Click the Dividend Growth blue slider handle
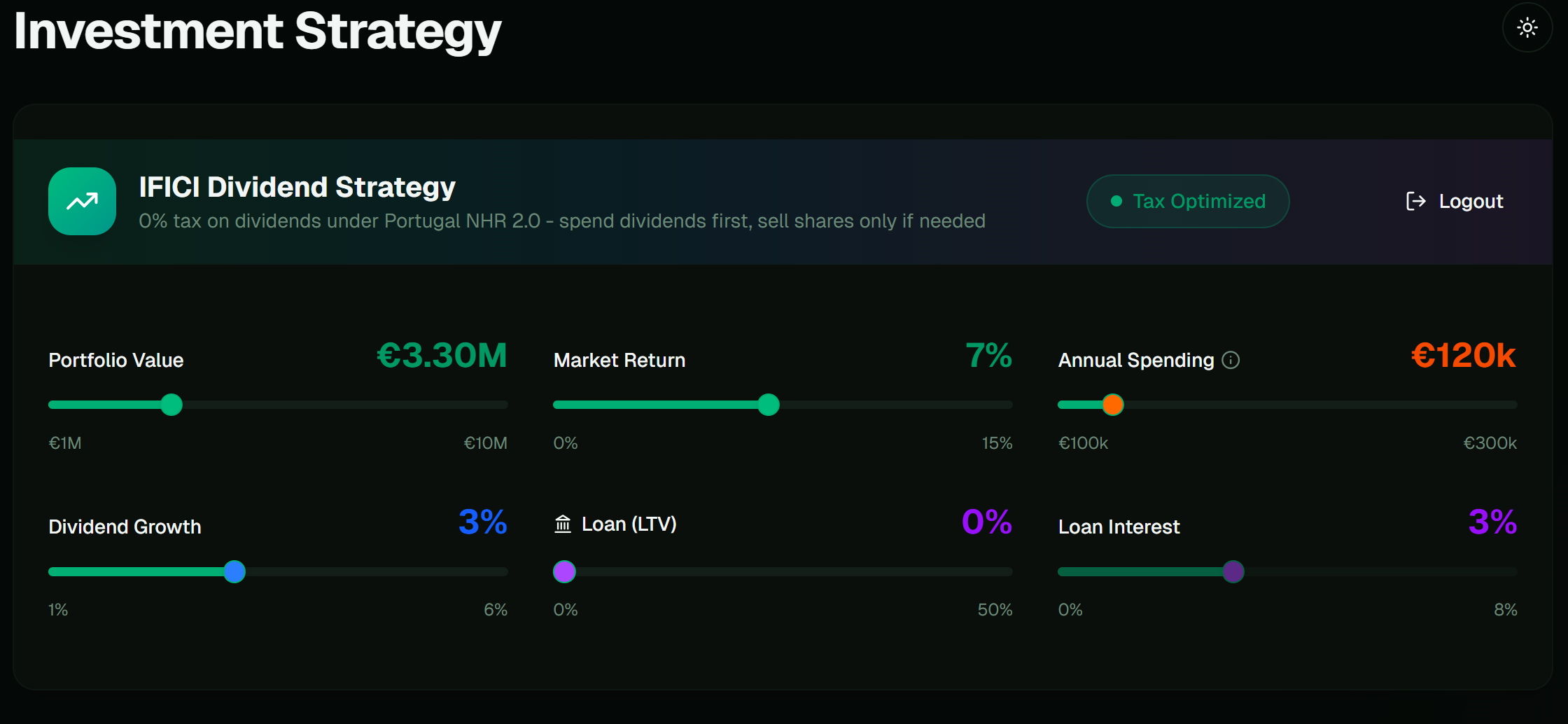1568x724 pixels. click(x=234, y=571)
